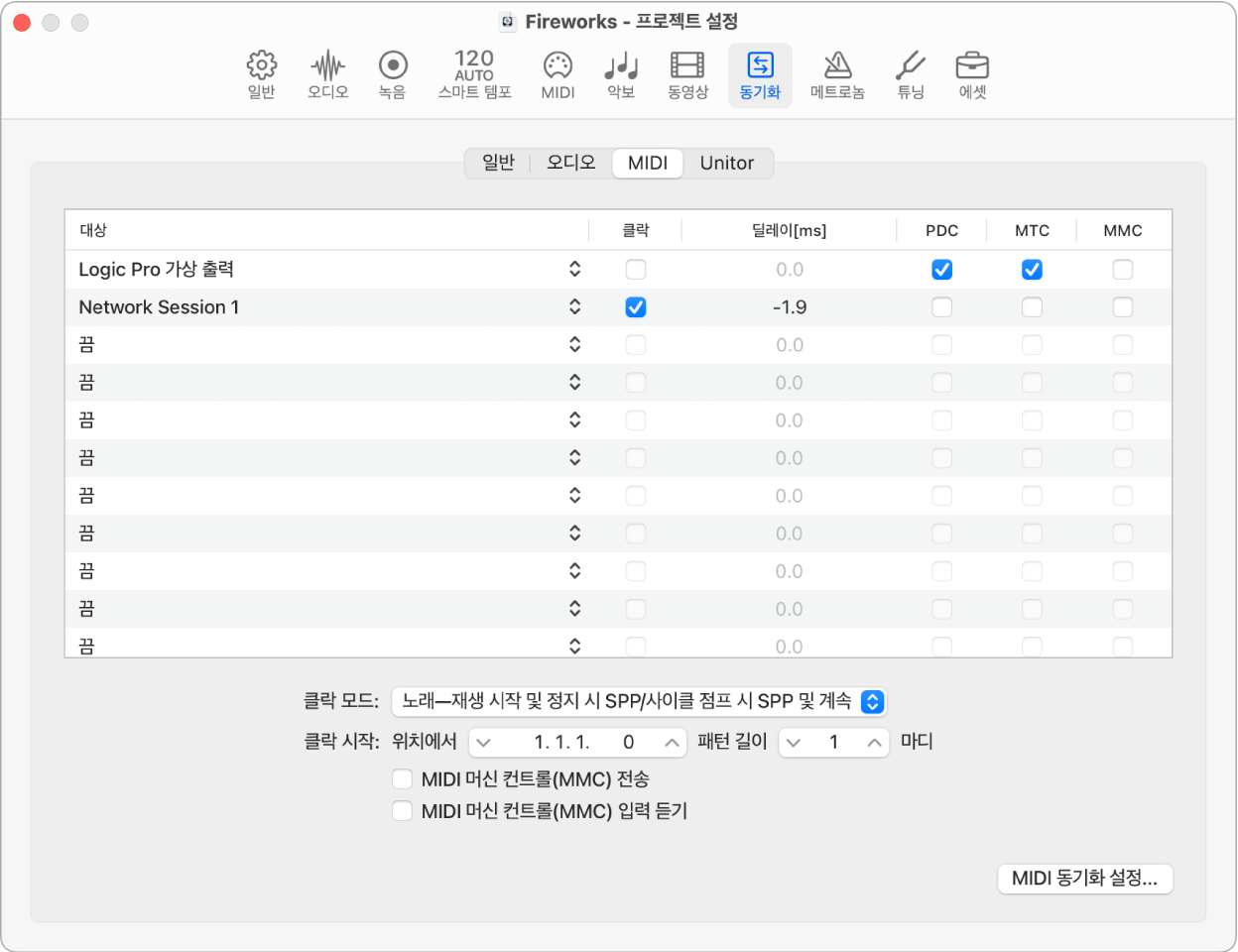This screenshot has height=952, width=1238.
Task: Select the 동기화 (Synchronization) toolbar icon
Action: (x=760, y=74)
